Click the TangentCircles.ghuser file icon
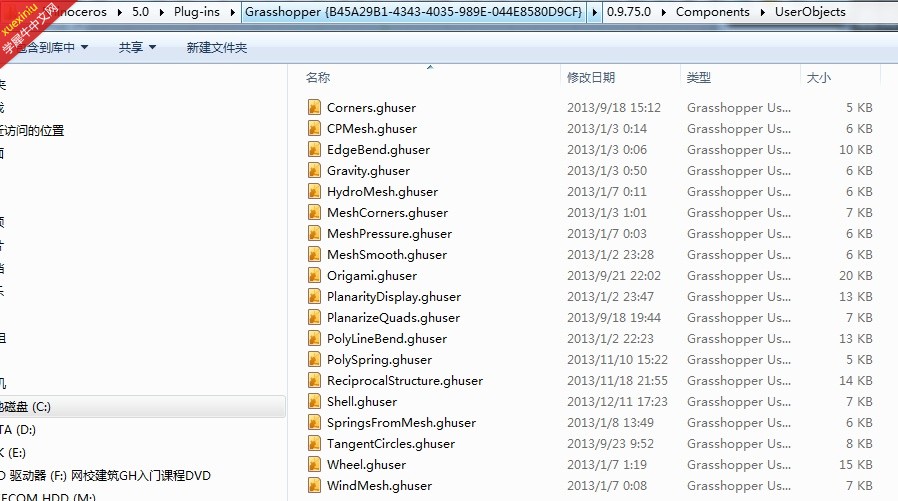This screenshot has width=898, height=501. tap(314, 443)
